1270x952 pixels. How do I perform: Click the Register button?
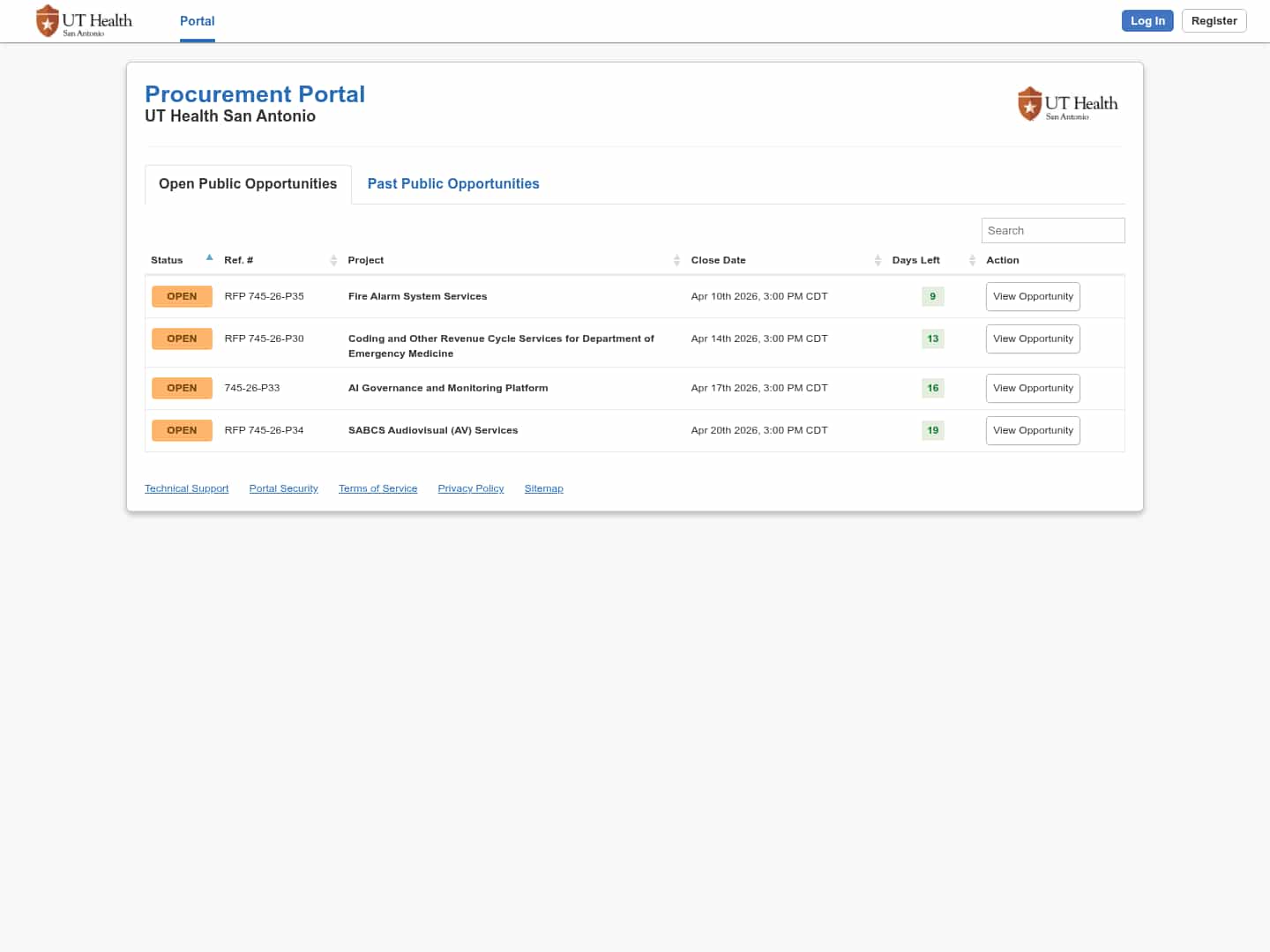coord(1214,21)
